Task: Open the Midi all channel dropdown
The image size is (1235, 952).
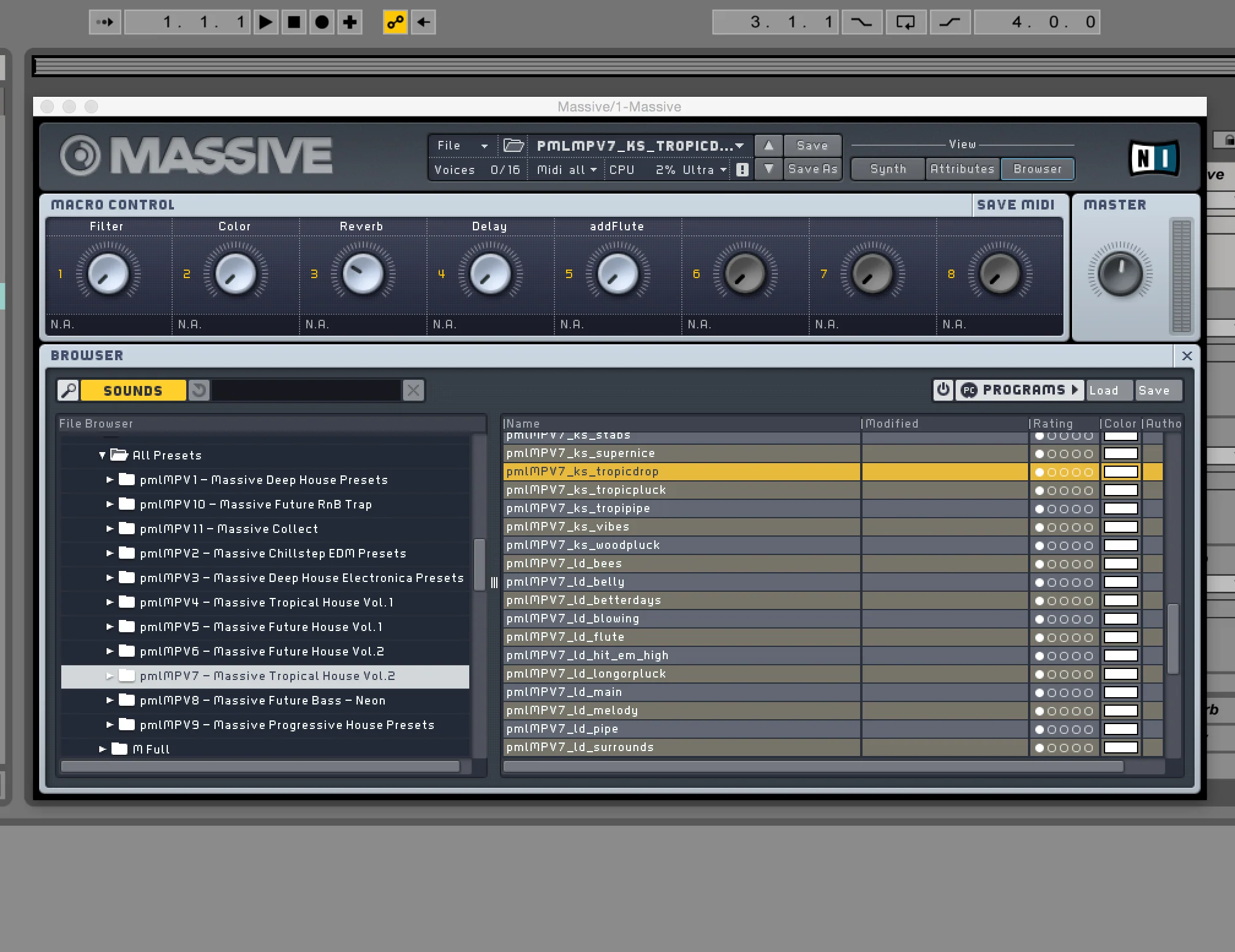Action: [566, 170]
